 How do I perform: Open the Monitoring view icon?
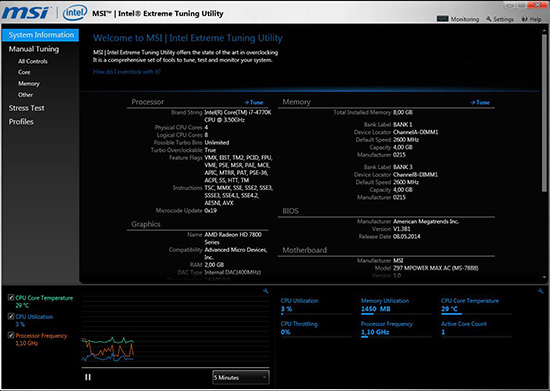coord(442,19)
